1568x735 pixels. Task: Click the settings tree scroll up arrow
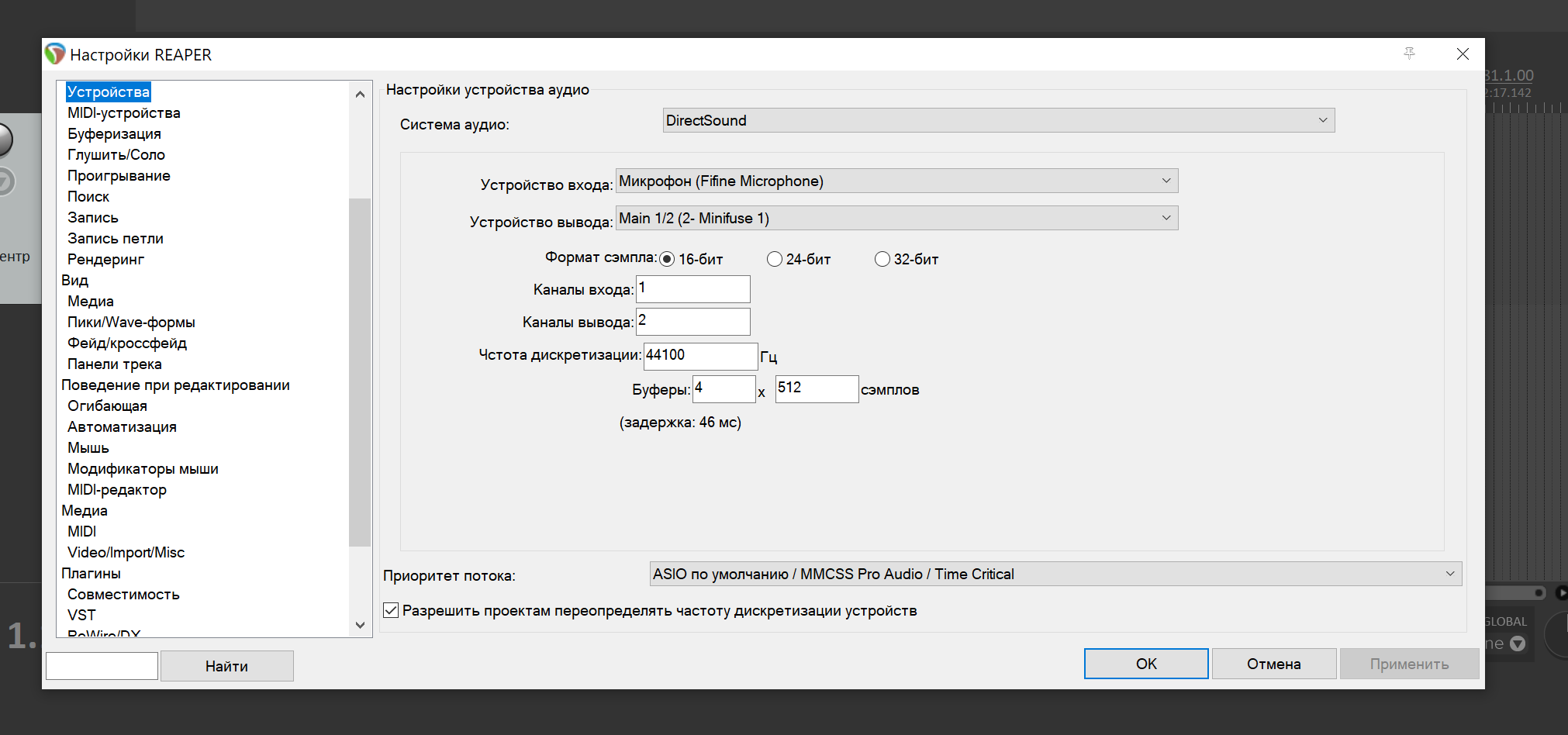(x=360, y=95)
